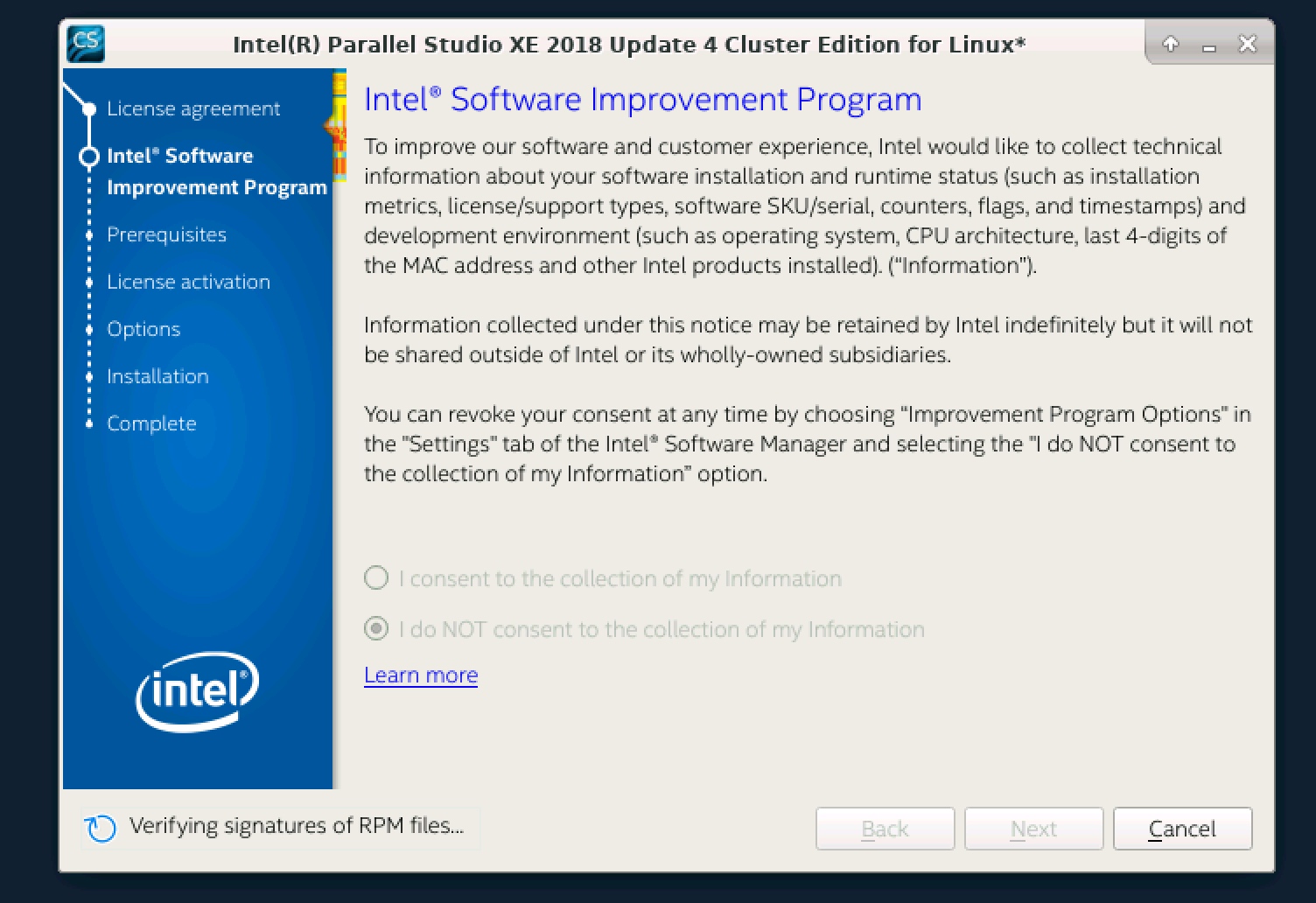The width and height of the screenshot is (1316, 903).
Task: Close the installer window with X
Action: [1248, 44]
